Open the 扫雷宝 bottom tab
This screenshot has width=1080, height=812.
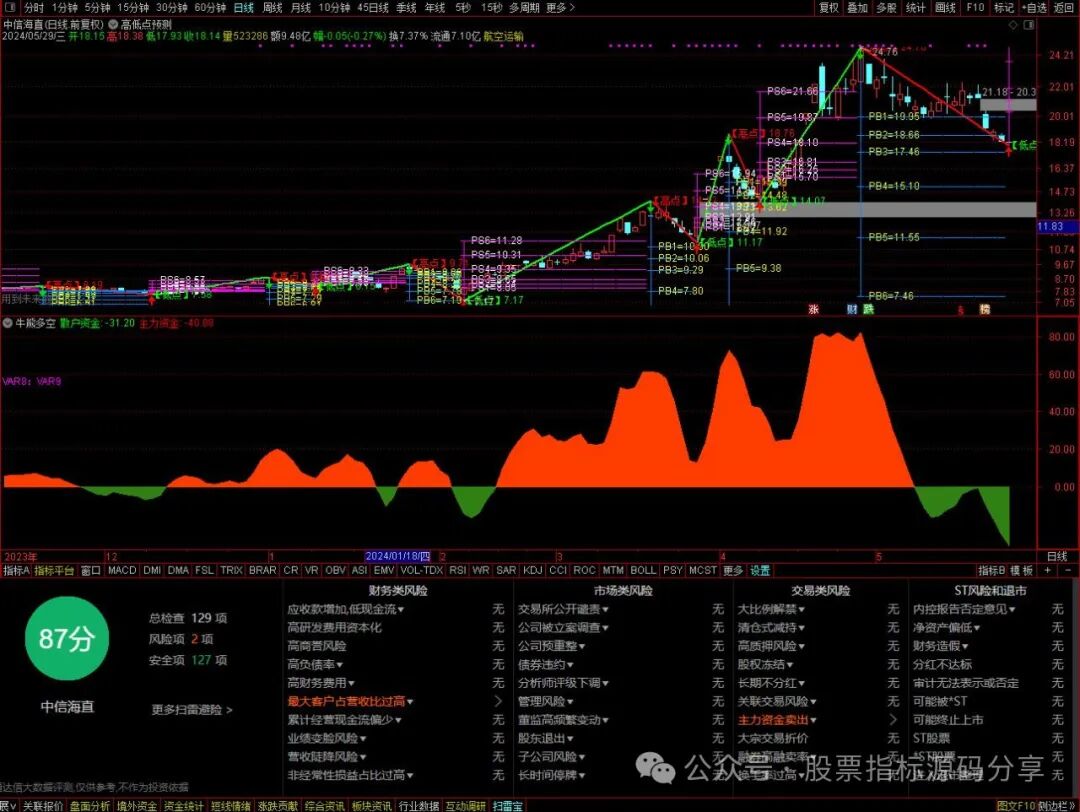pos(508,806)
